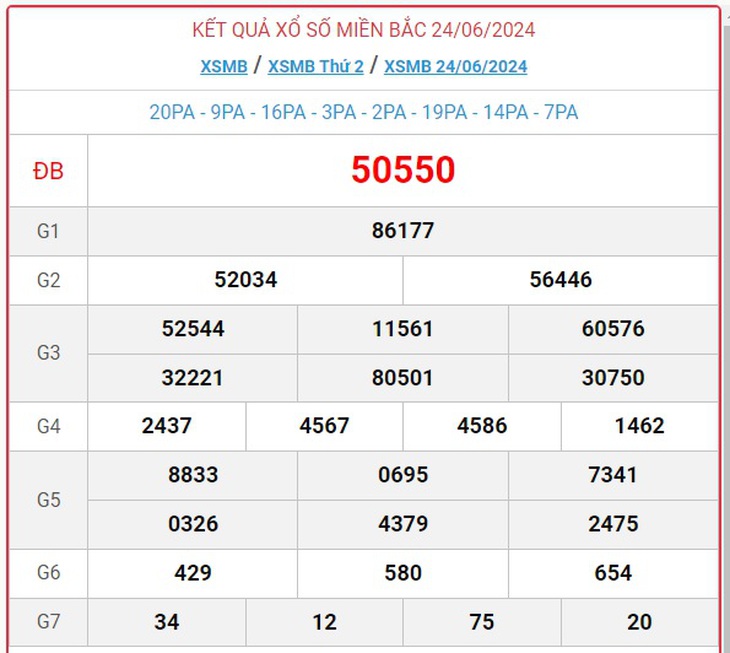Select the G3 number 30750

tap(613, 377)
